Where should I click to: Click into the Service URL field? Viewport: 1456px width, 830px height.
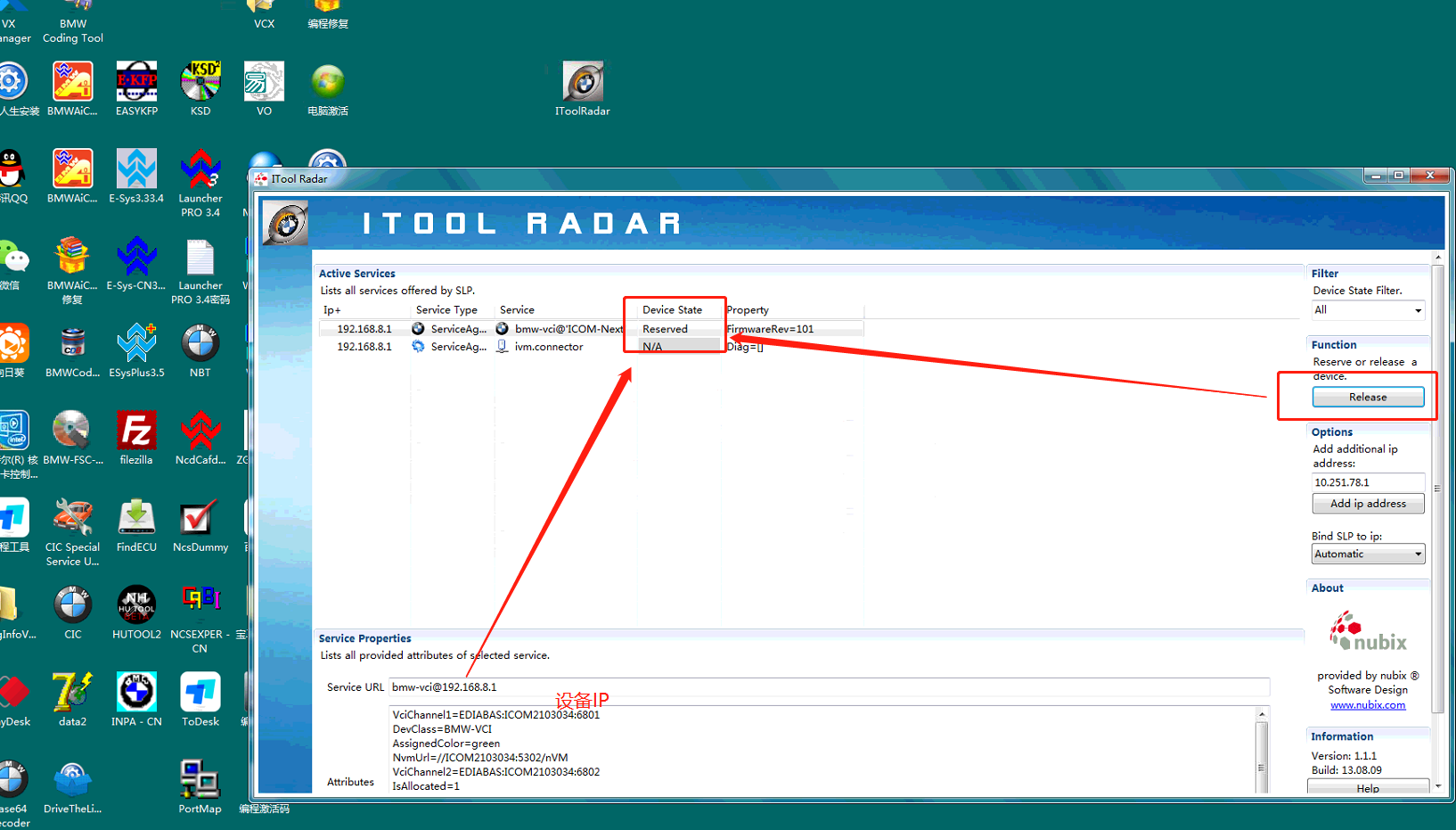(x=829, y=687)
